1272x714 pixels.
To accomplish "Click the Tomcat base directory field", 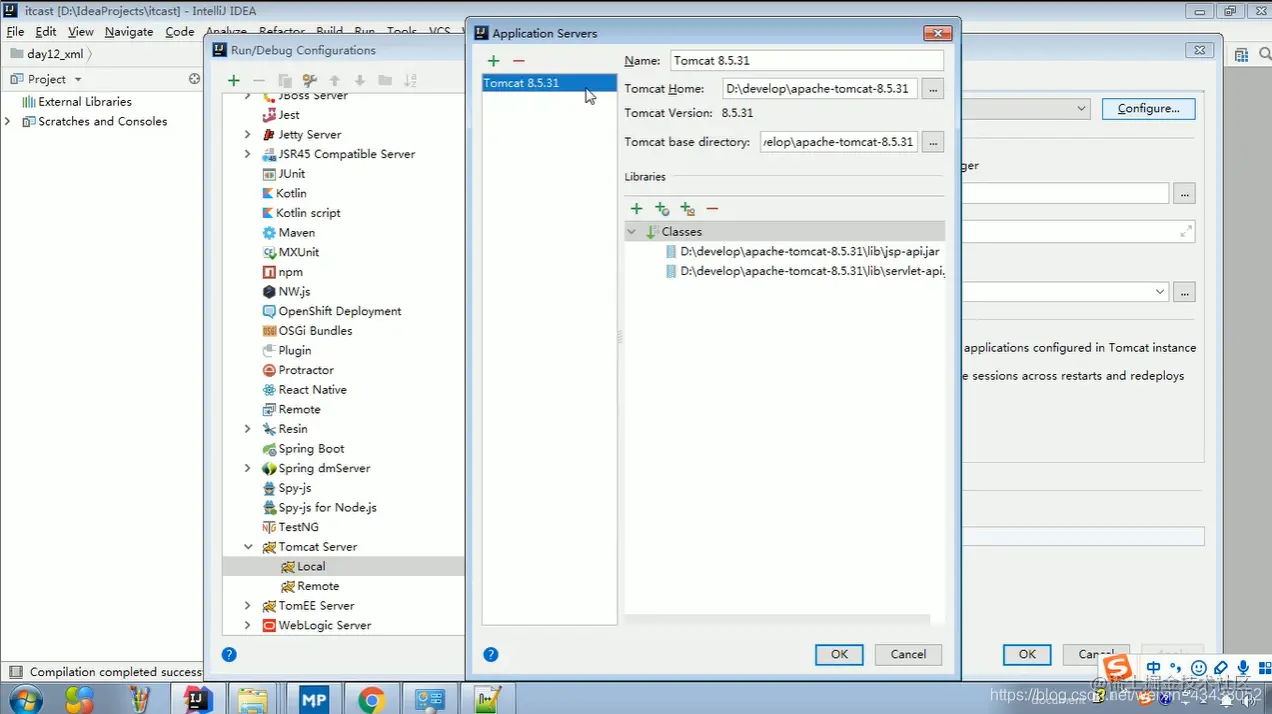I will coord(838,142).
